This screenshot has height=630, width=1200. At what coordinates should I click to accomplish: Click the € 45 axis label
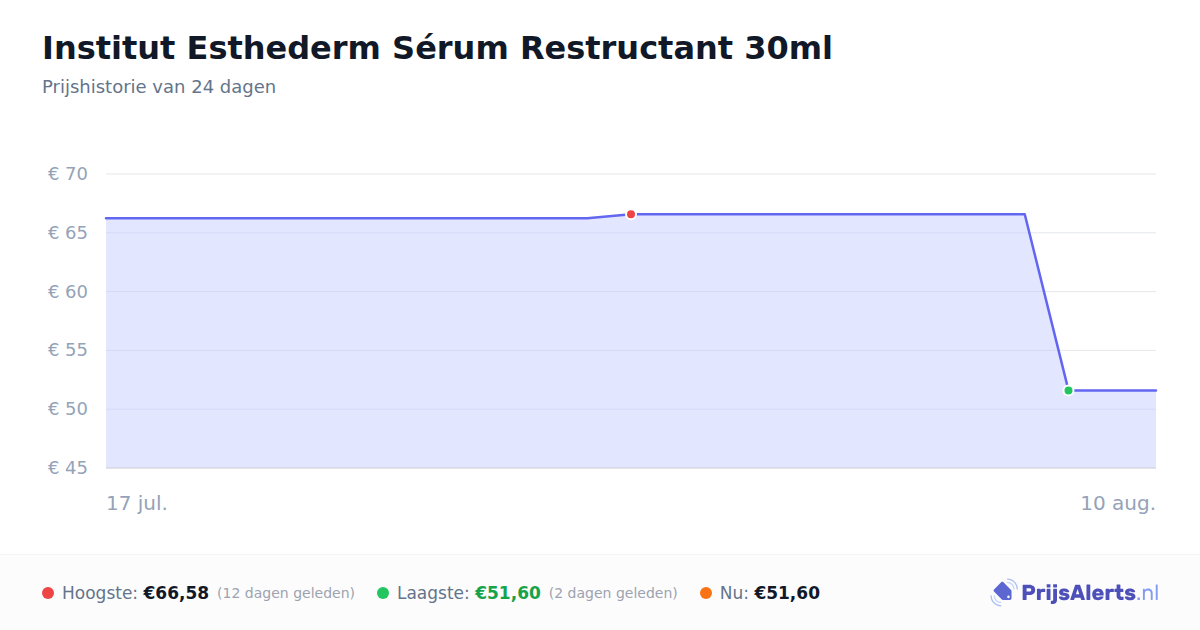(68, 468)
